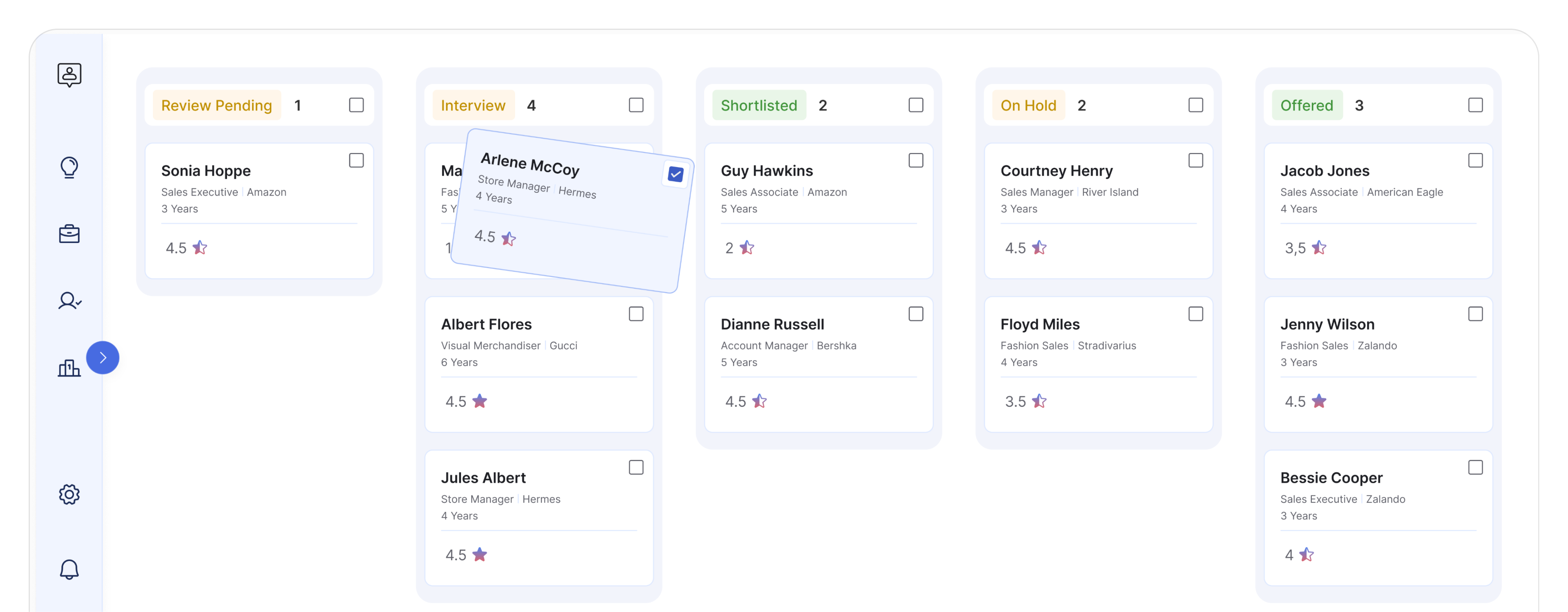Check the Jules Albert card checkbox
This screenshot has width=1568, height=612.
636,468
